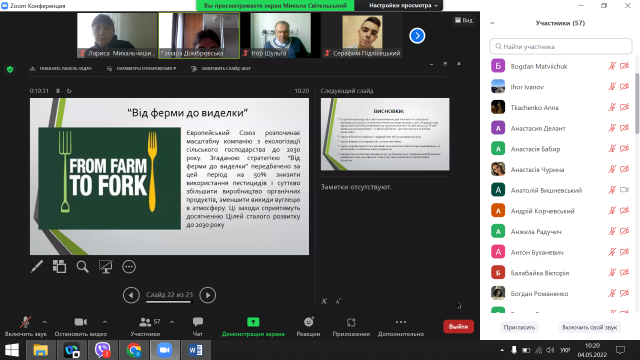The width and height of the screenshot is (640, 360).
Task: Open Word from taskbar
Action: click(196, 350)
